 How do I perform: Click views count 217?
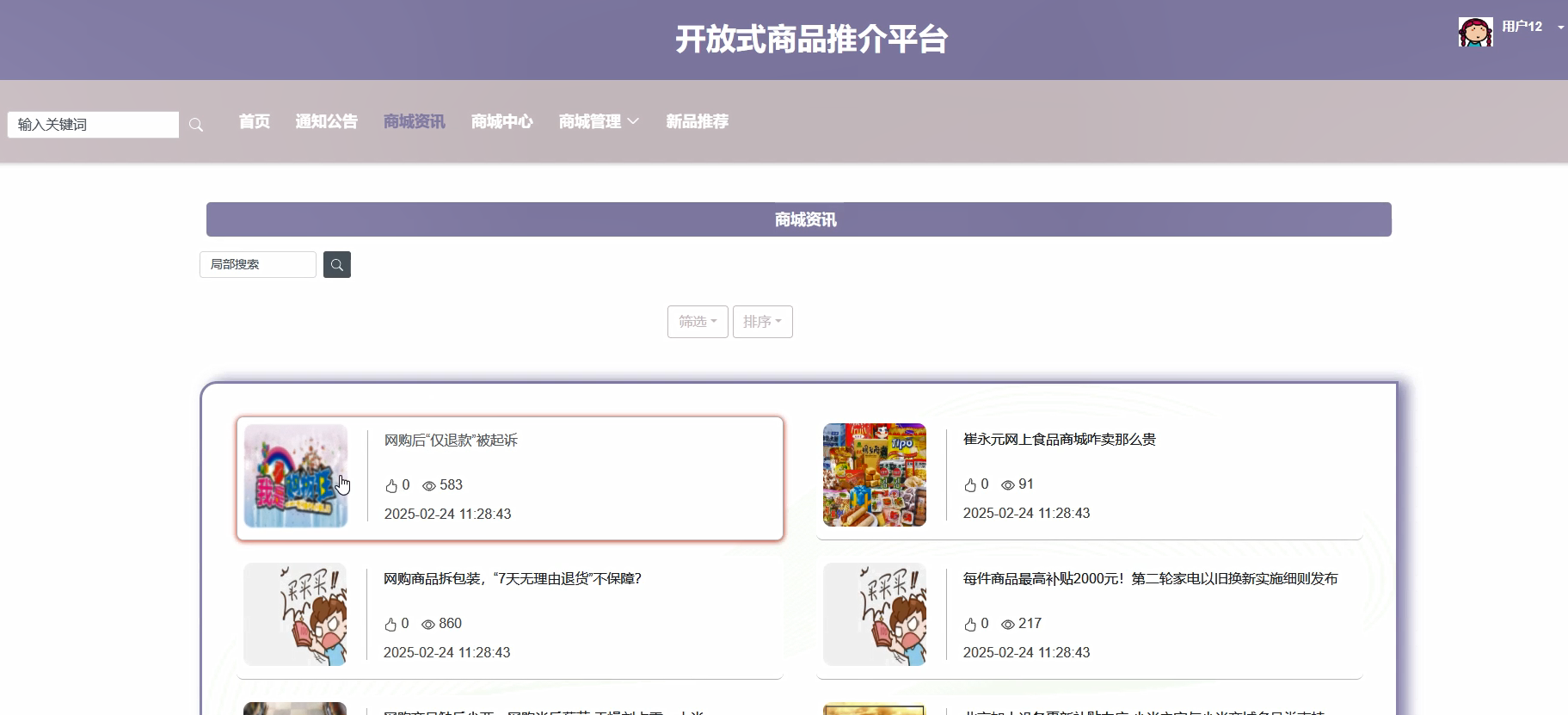tap(1030, 624)
